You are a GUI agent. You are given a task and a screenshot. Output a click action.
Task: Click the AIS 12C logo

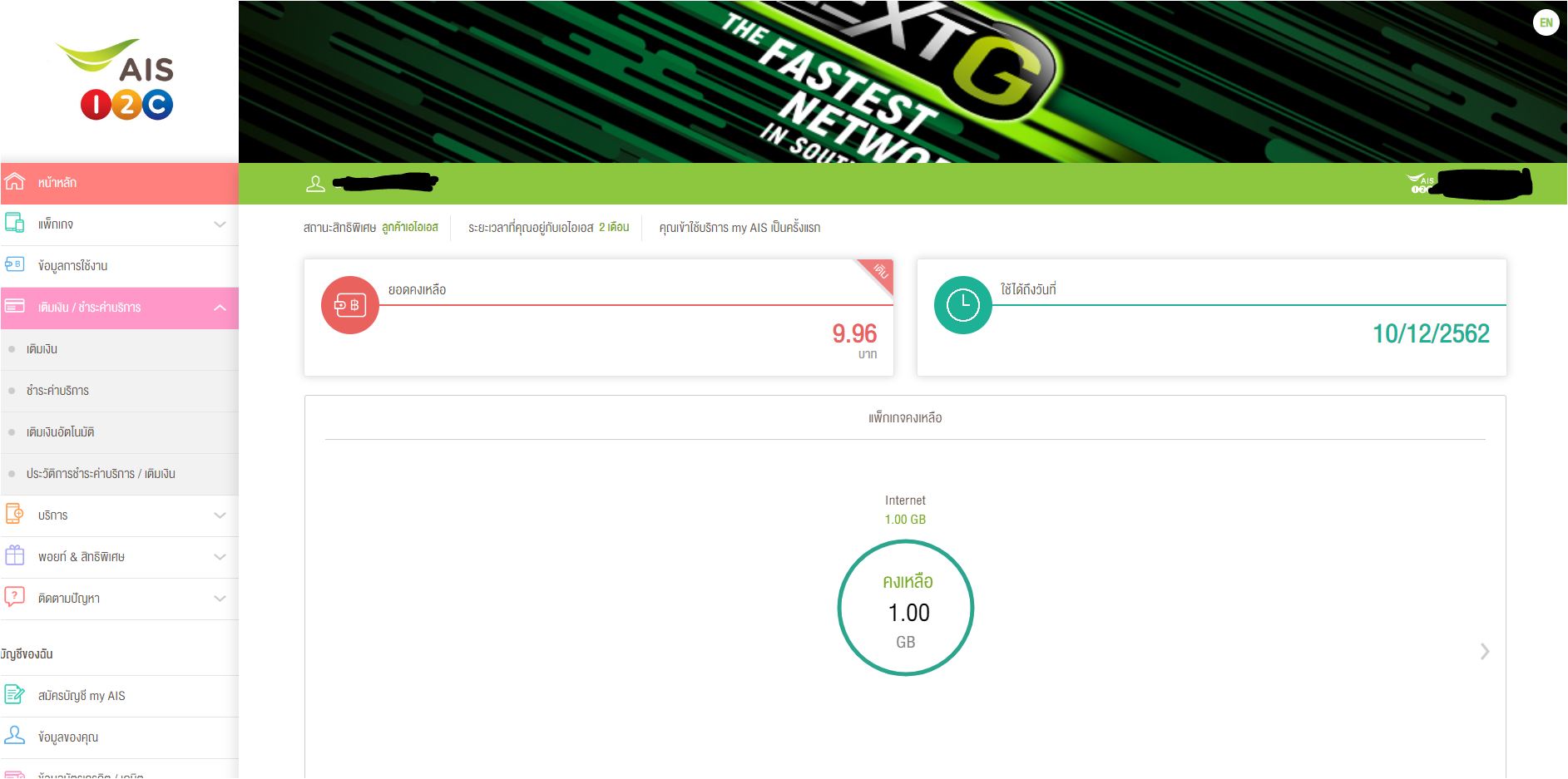click(116, 79)
